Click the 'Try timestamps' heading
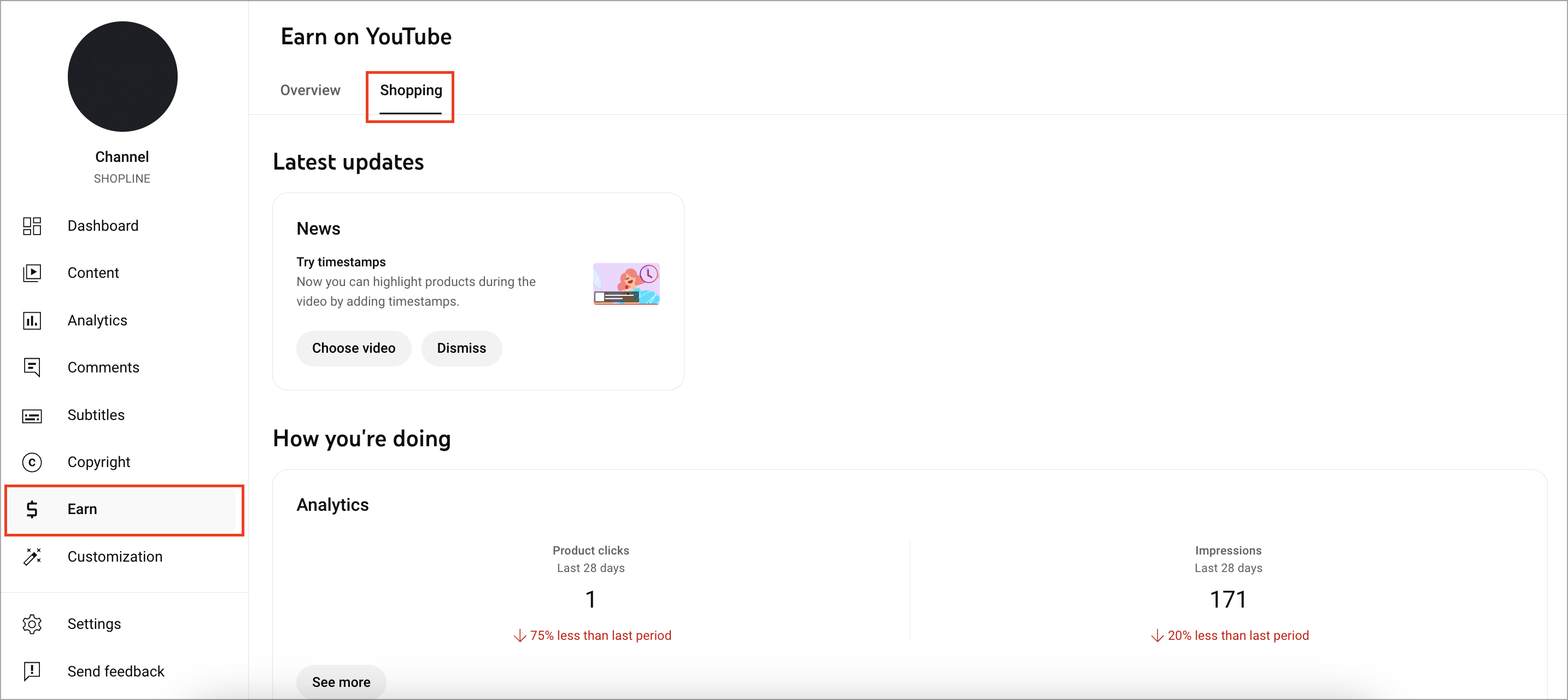 click(341, 262)
